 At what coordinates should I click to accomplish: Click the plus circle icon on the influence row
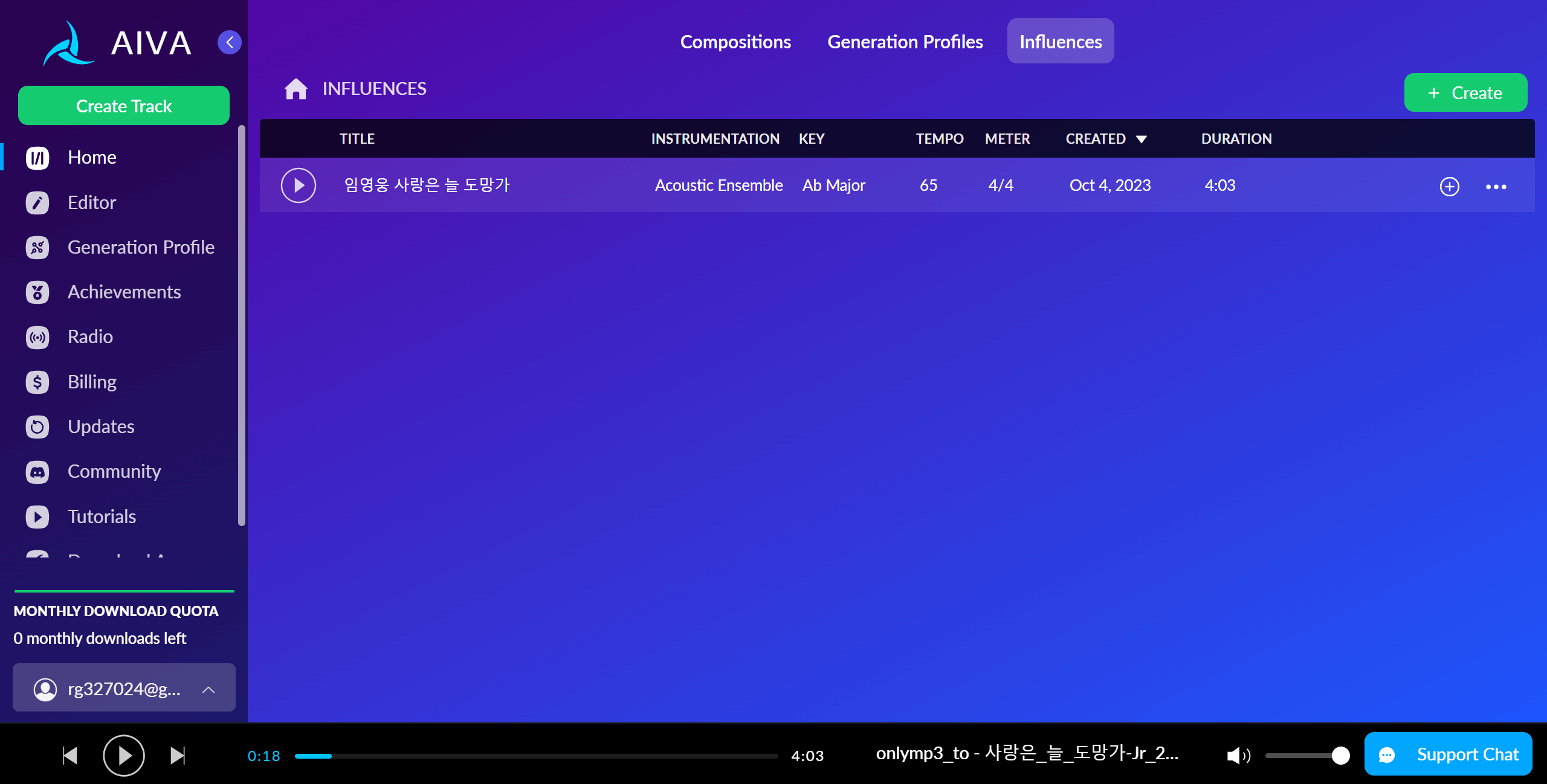coord(1449,186)
